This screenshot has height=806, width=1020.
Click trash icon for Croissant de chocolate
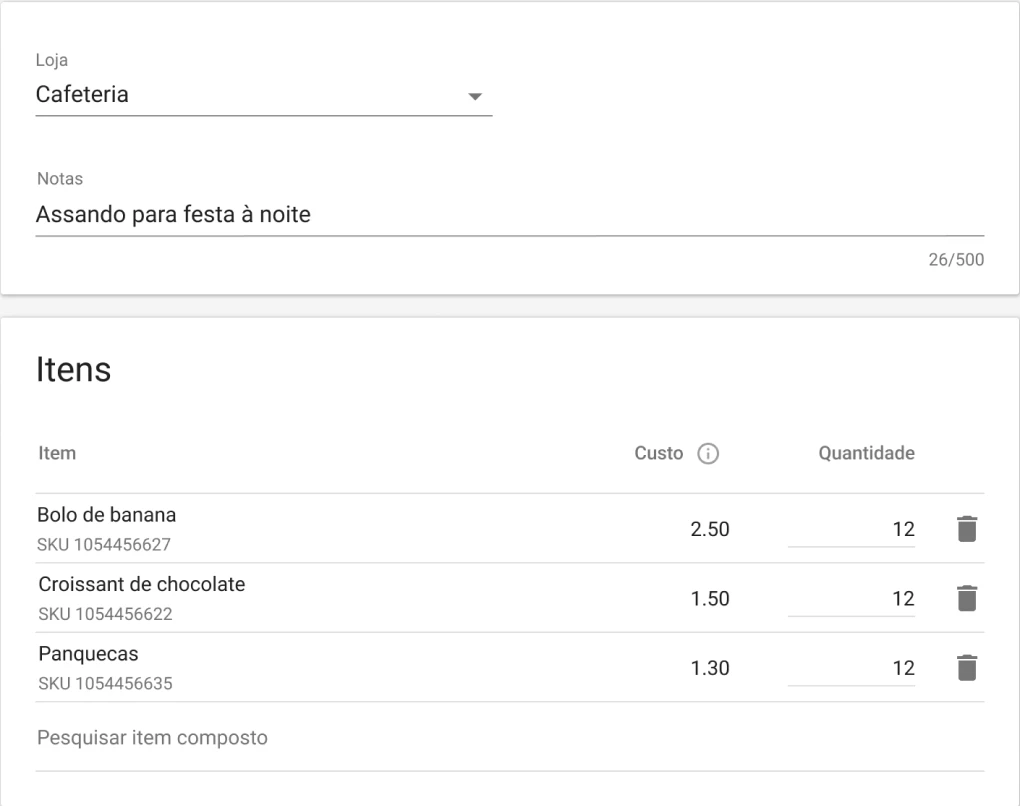(965, 598)
